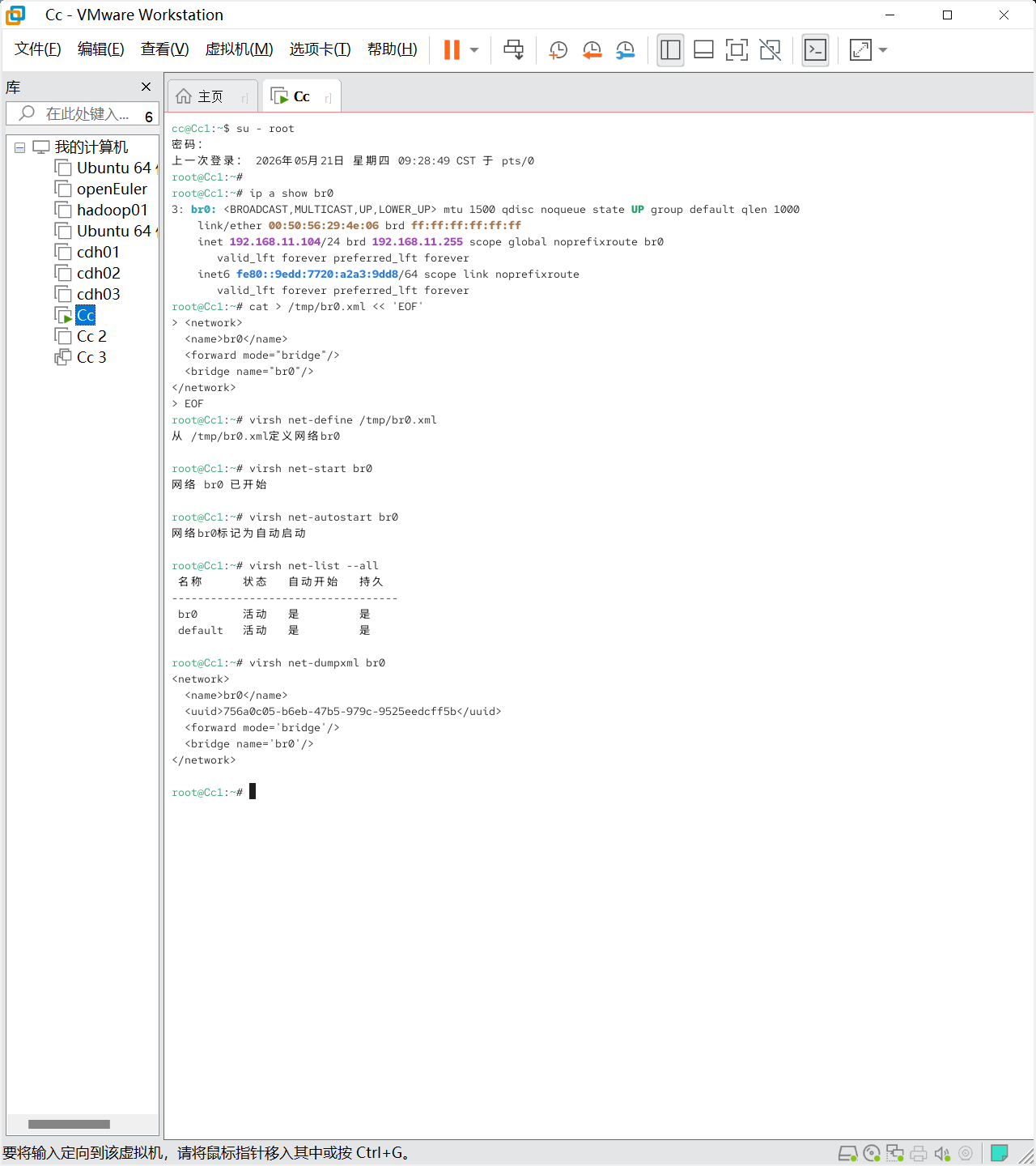Image resolution: width=1036 pixels, height=1166 pixels.
Task: Open the 帮助(H) menu
Action: click(x=393, y=49)
